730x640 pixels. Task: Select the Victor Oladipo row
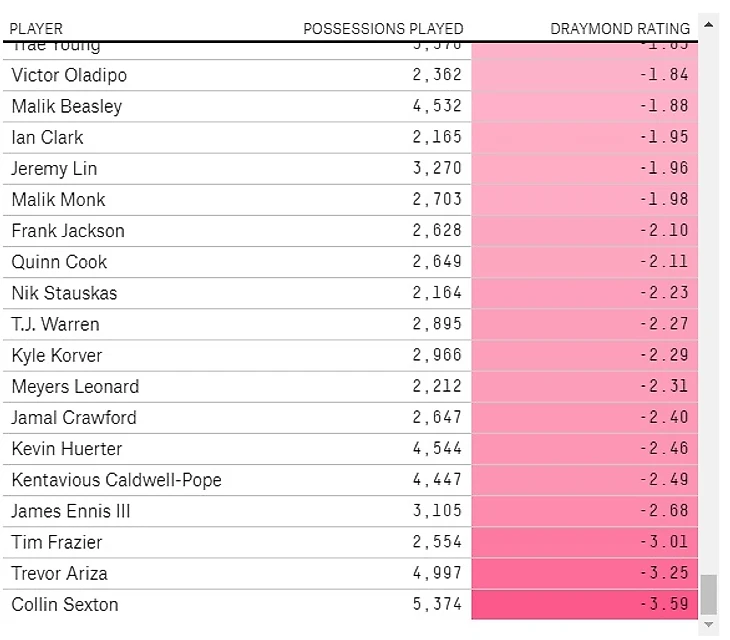69,75
